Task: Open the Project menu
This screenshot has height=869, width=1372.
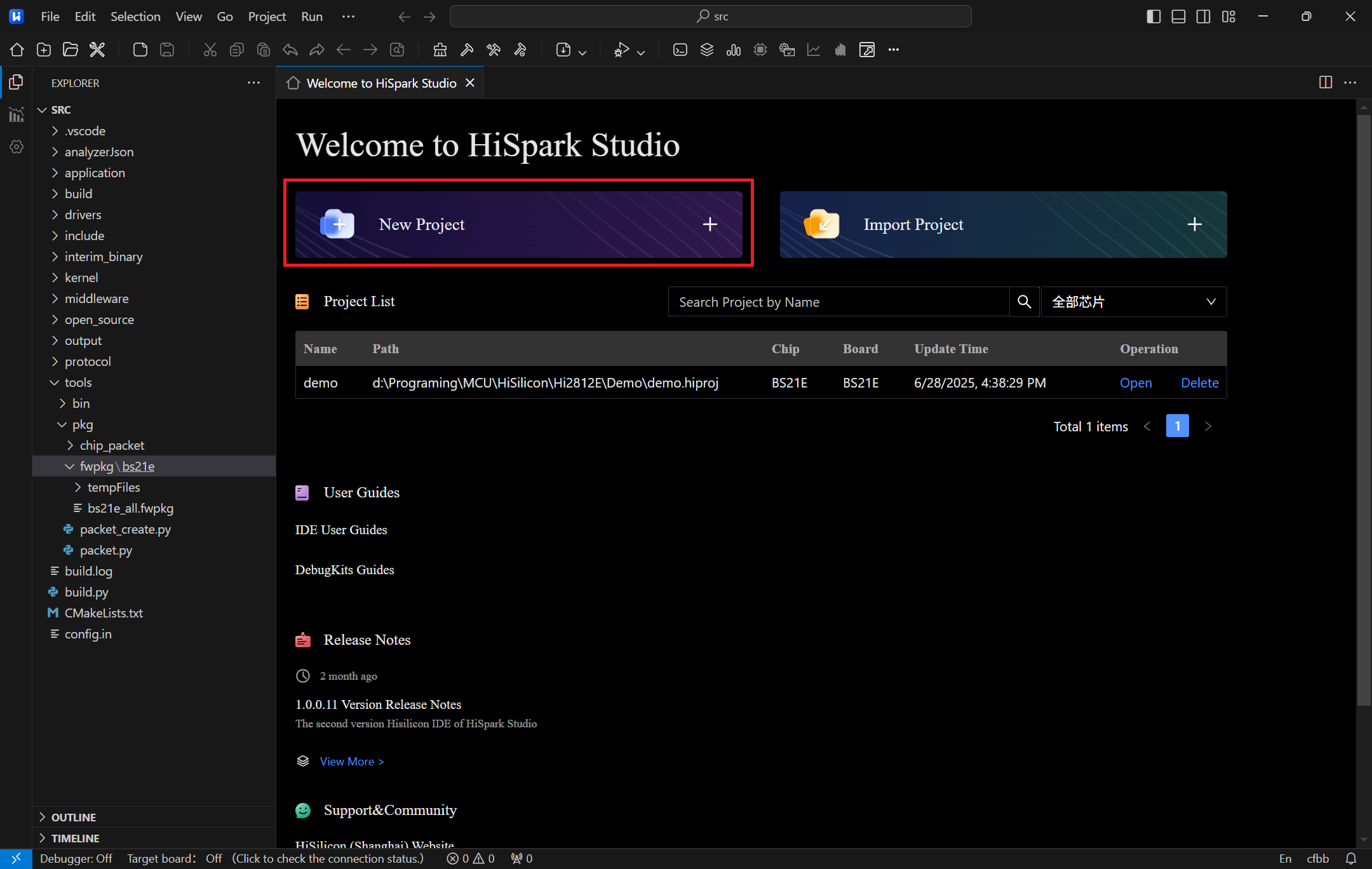Action: click(267, 17)
